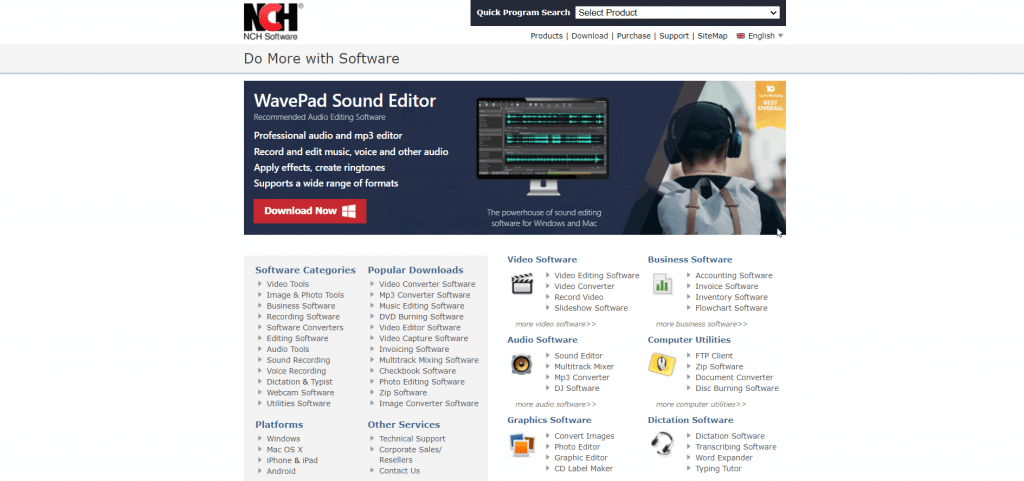Expand the English language dropdown arrow

780,36
